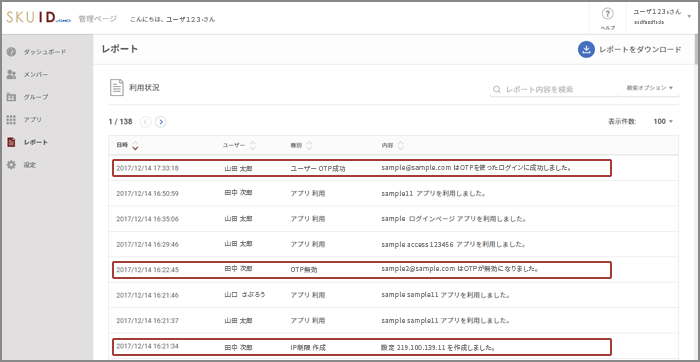This screenshot has width=700, height=362.
Task: Go to previous page arrow
Action: 146,121
